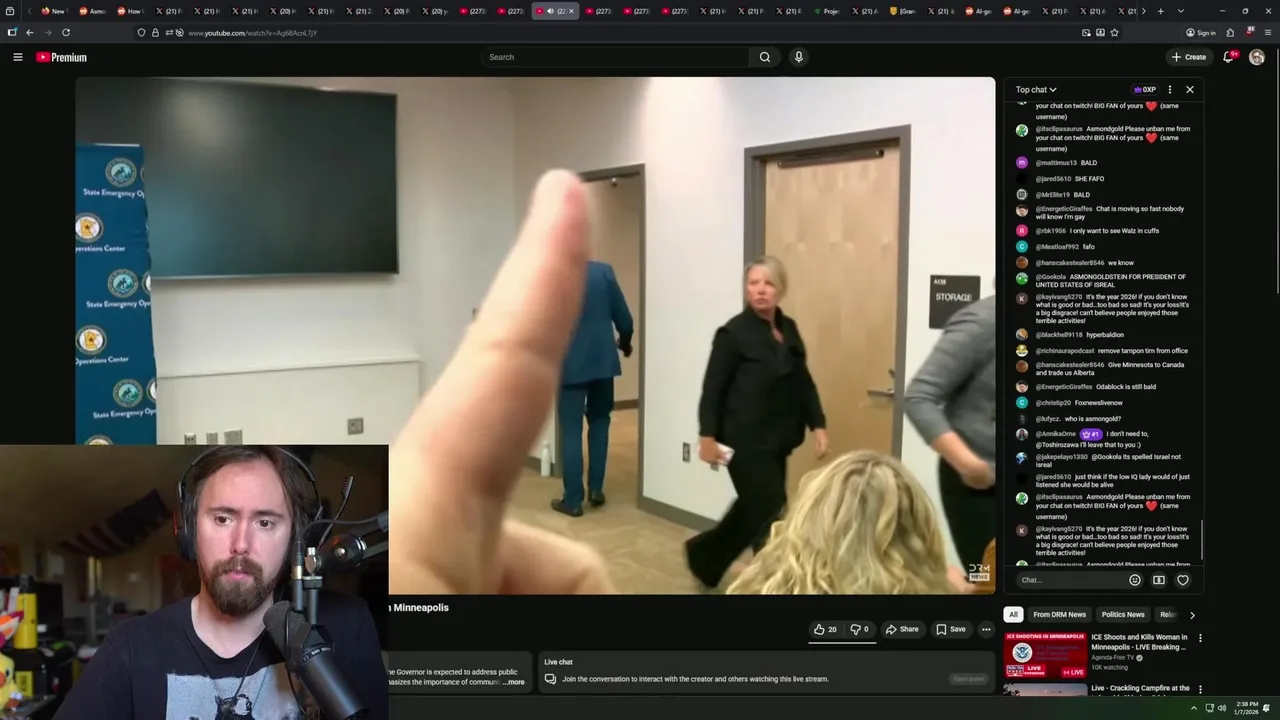
Task: Click the YouTube Premium logo
Action: tap(62, 57)
